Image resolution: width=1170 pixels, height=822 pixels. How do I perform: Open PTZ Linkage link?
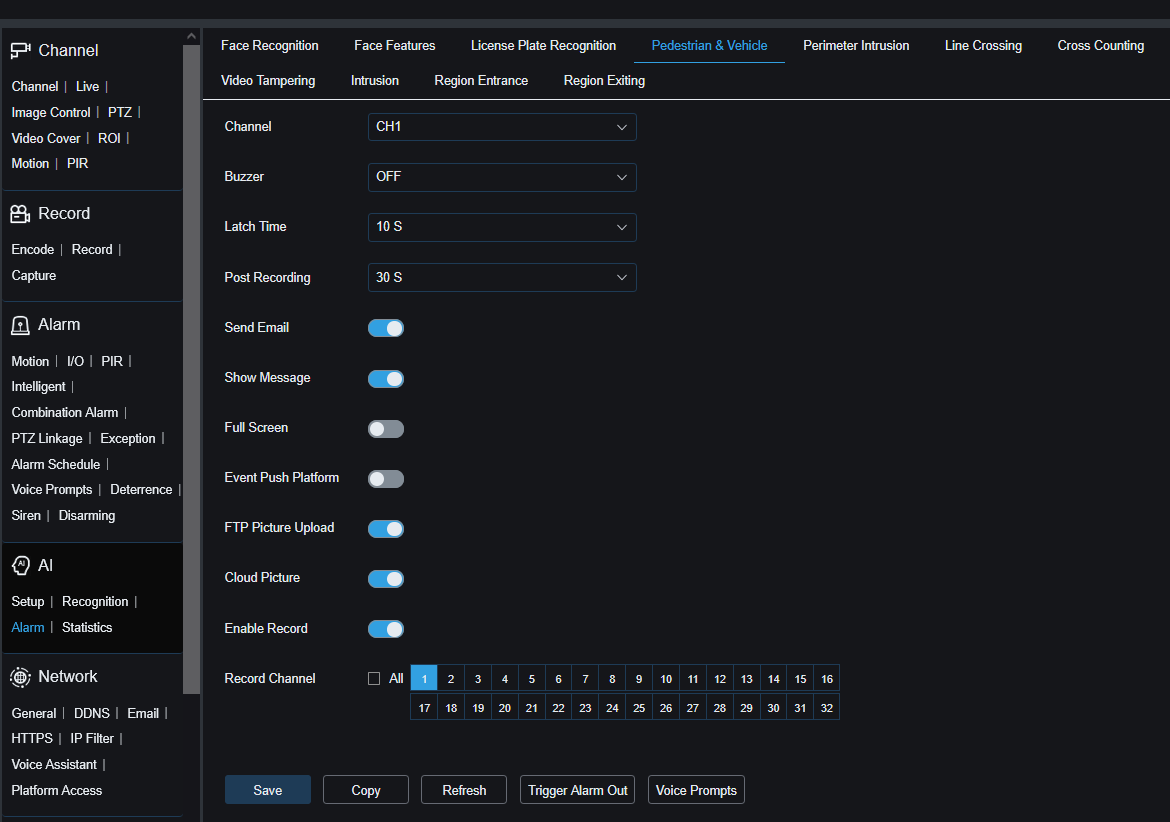coord(47,439)
